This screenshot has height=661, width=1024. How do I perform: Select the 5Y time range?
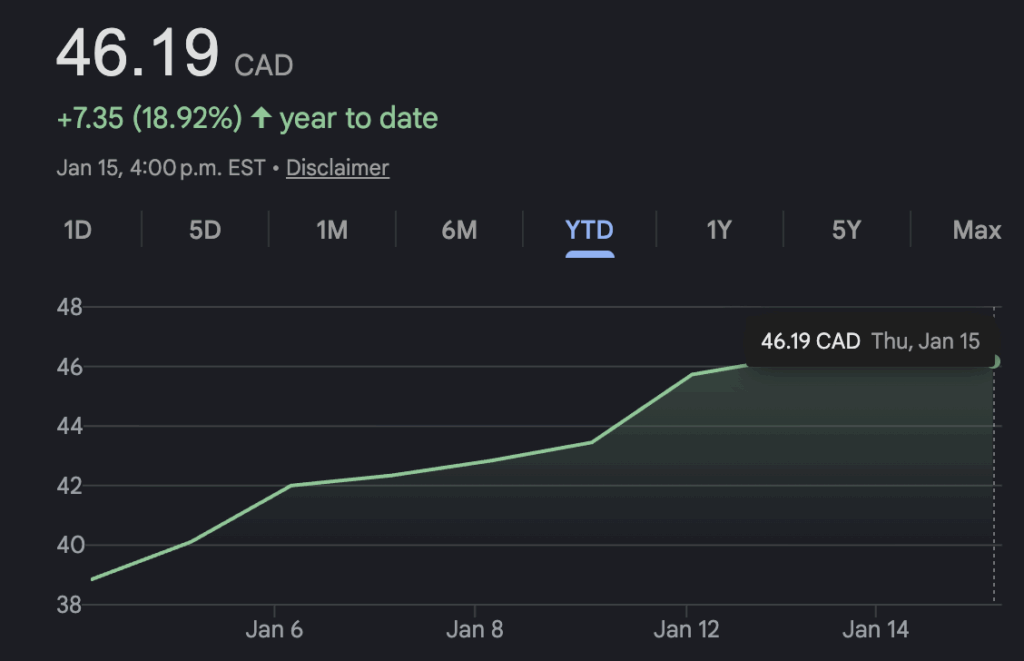(846, 230)
